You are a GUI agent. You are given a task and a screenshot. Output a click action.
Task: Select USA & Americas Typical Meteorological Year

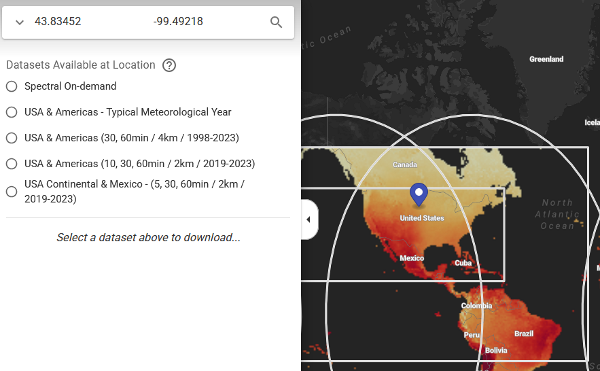point(11,112)
